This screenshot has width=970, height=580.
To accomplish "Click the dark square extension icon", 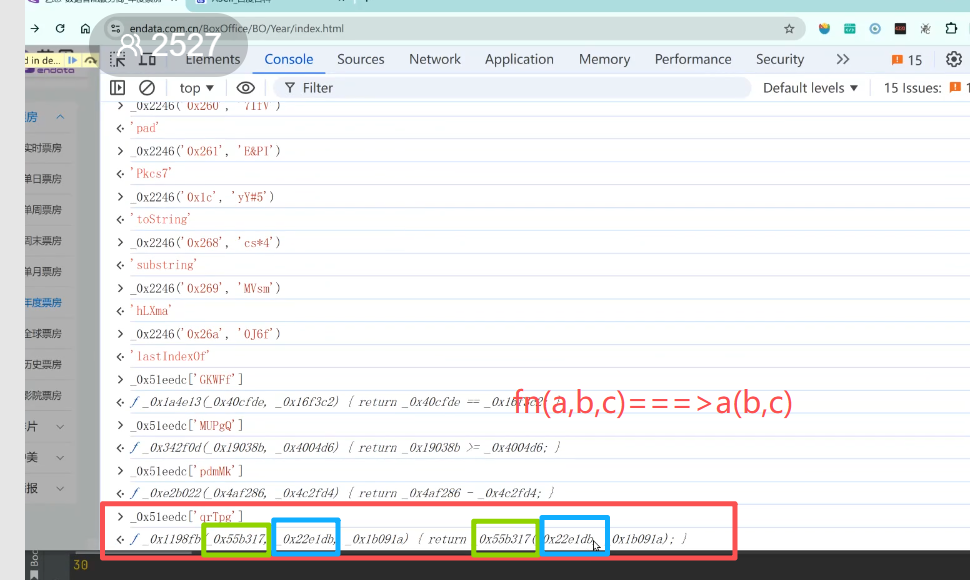I will (x=900, y=28).
